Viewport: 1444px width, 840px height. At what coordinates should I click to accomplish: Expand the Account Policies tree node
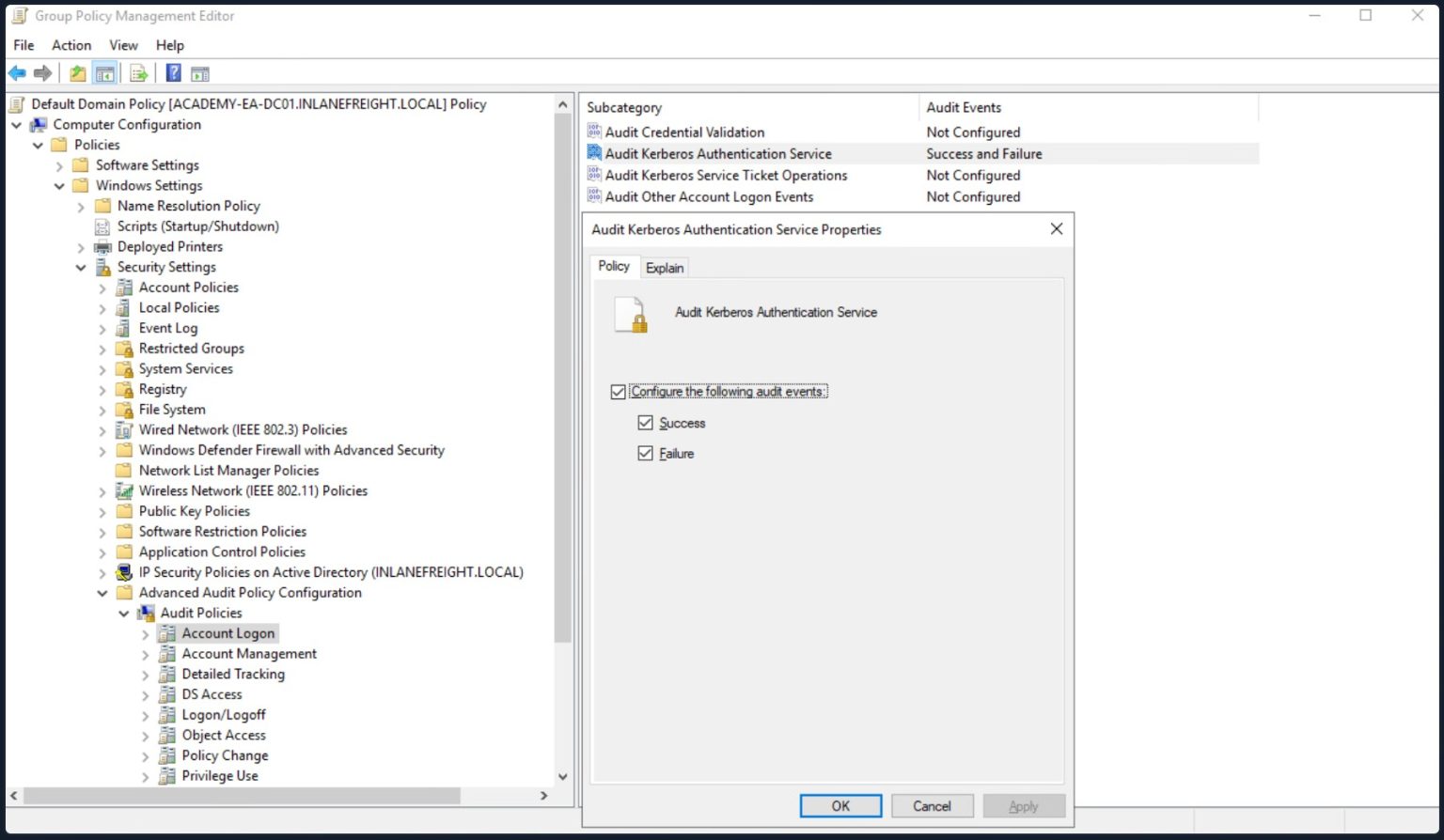(102, 288)
